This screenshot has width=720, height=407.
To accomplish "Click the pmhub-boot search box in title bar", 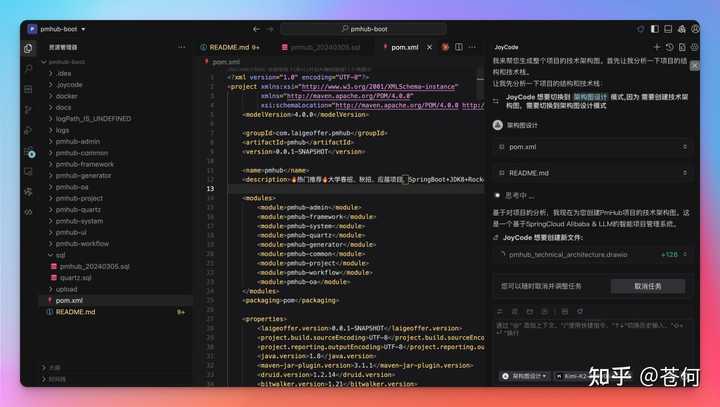I will pos(364,29).
